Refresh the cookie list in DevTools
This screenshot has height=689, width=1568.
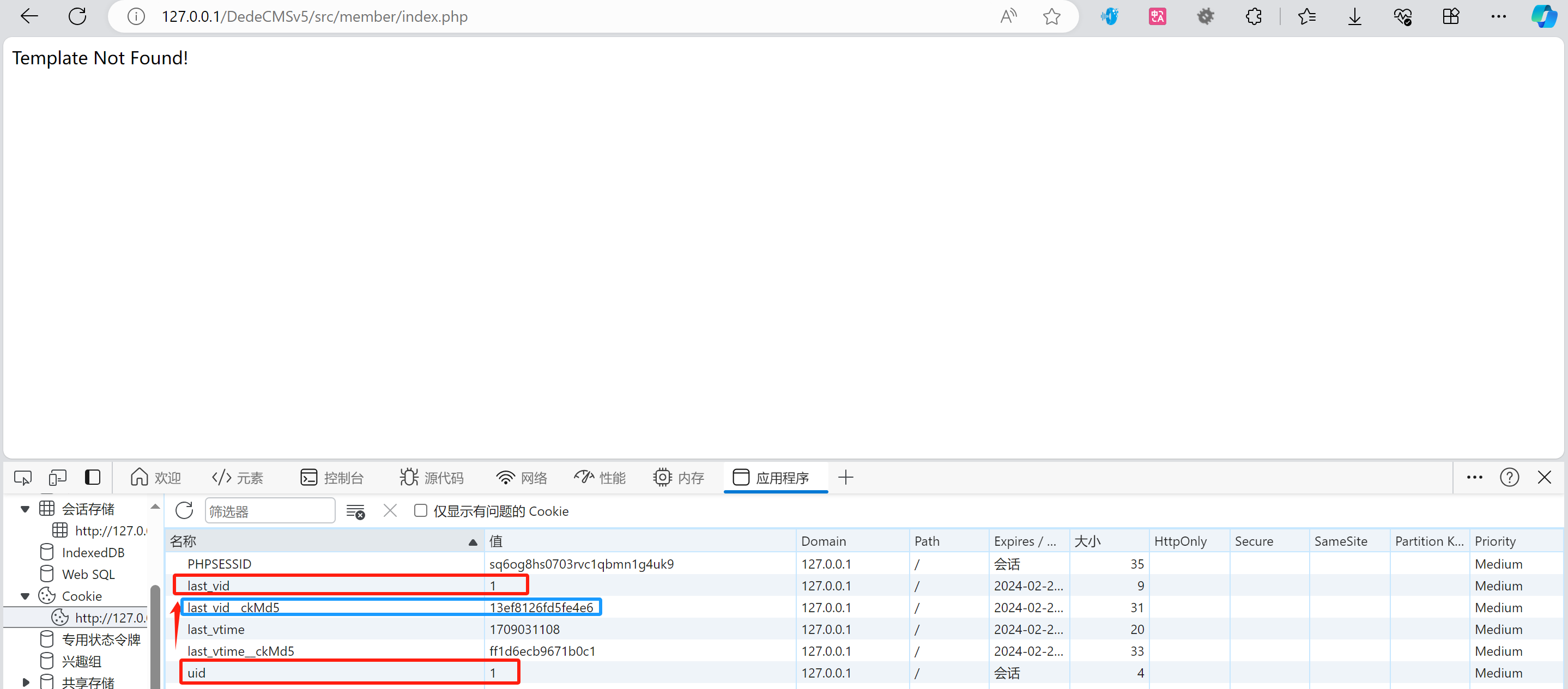point(184,511)
